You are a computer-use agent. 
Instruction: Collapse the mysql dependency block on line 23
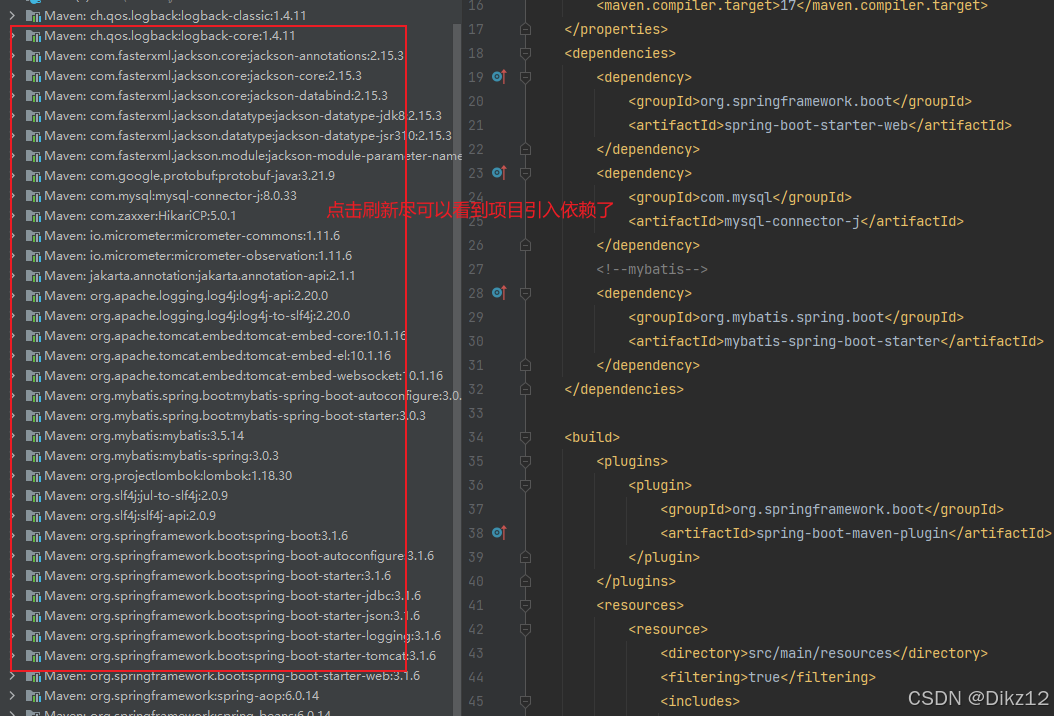[526, 173]
